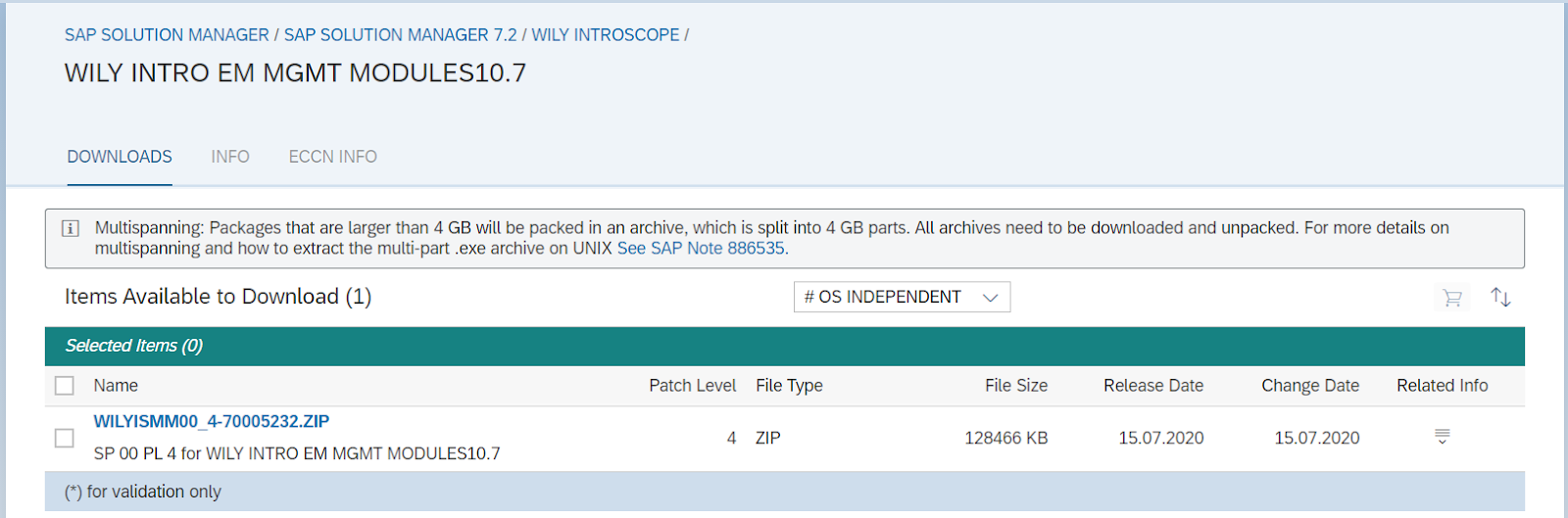Go to SAP SOLUTION MANAGER breadcrumb
This screenshot has height=518, width=1568.
point(167,35)
